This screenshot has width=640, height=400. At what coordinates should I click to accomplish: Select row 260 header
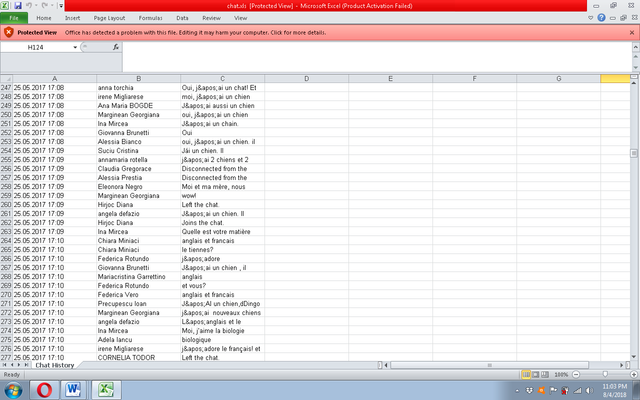point(6,204)
